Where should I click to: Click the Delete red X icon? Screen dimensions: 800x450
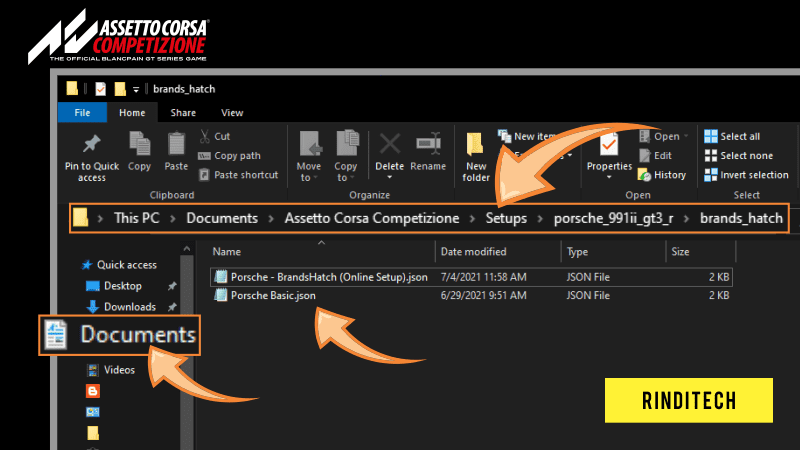tap(390, 144)
